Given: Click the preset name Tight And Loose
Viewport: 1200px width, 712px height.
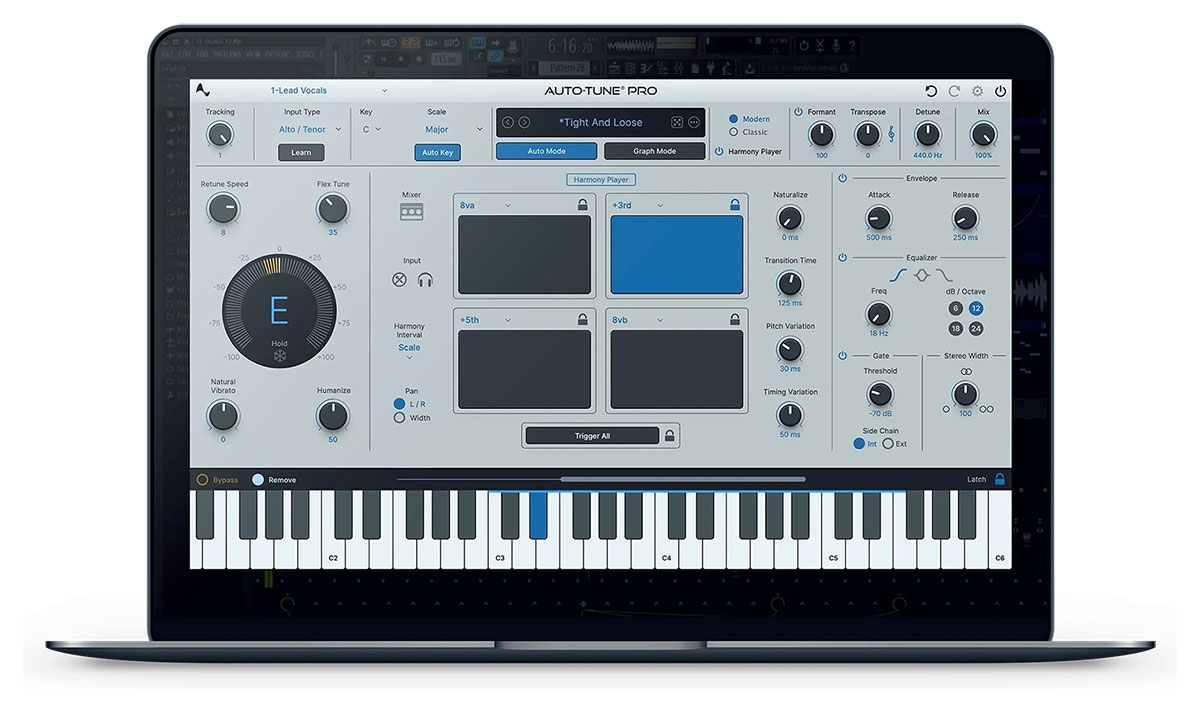Looking at the screenshot, I should (x=601, y=123).
